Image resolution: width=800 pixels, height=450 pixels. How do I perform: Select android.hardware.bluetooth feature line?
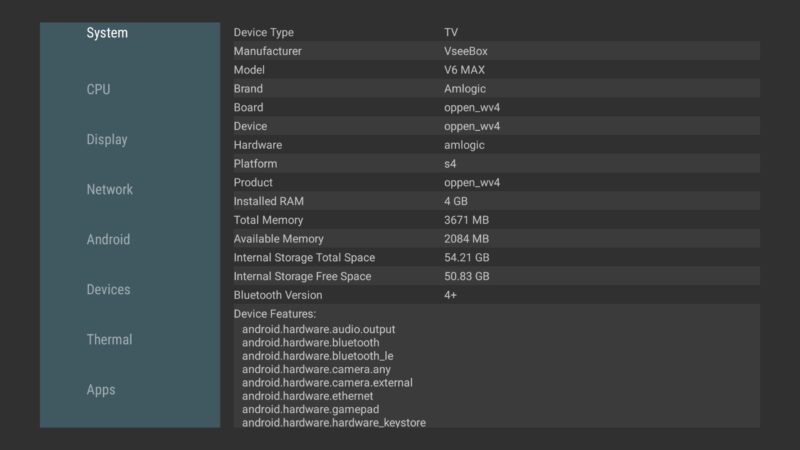[x=311, y=343]
